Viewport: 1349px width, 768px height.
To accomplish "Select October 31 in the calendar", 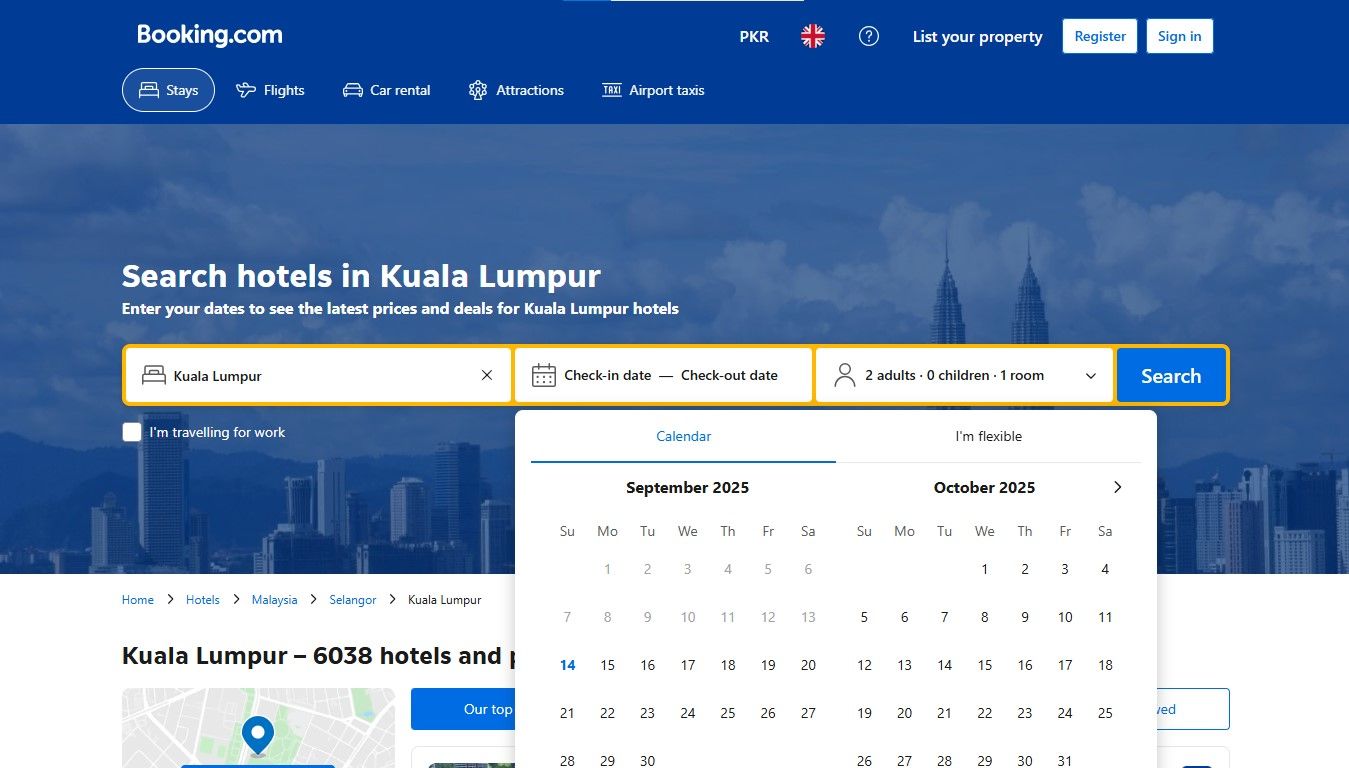I will click(x=1065, y=760).
